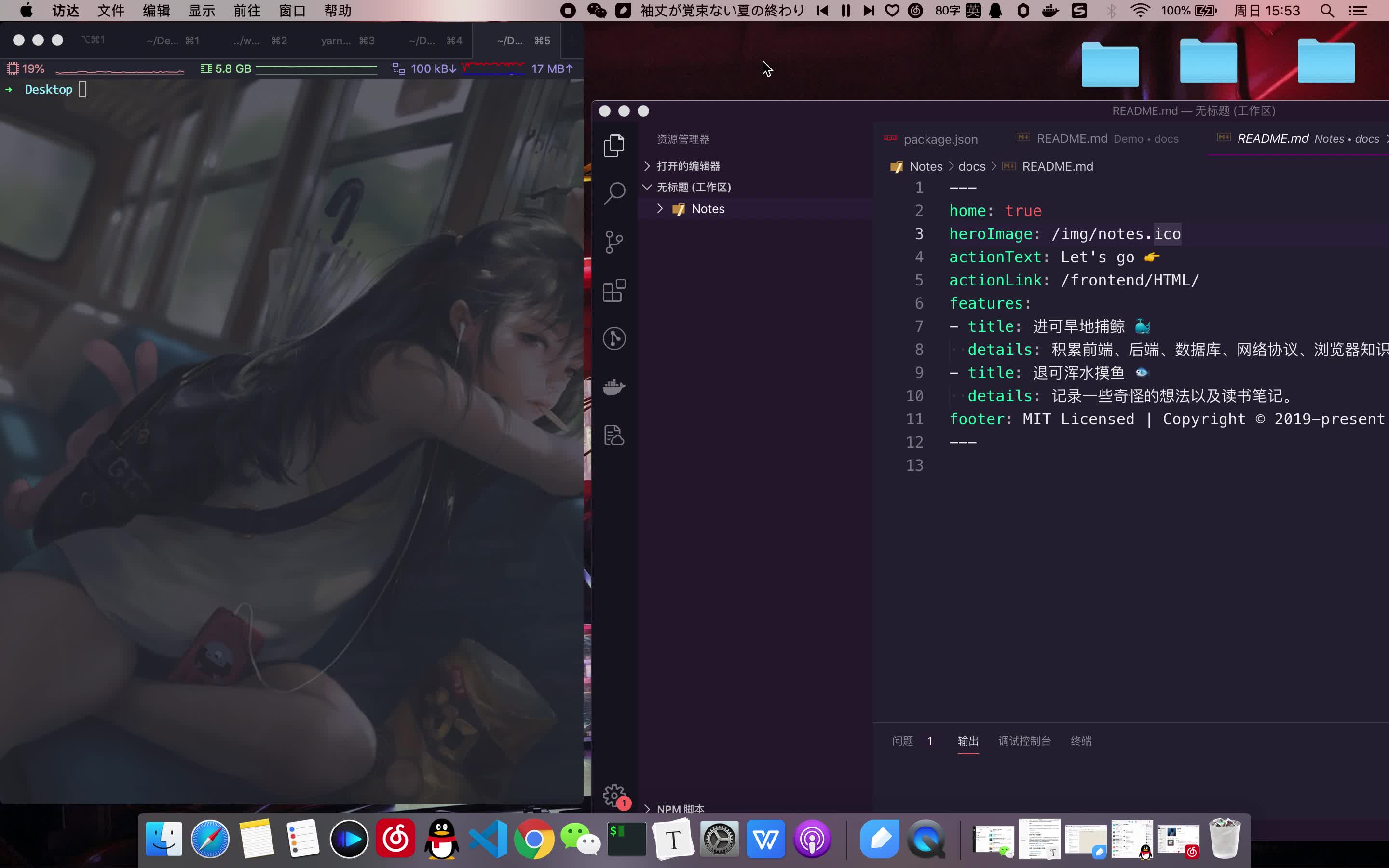Open the Extensions panel icon
The height and width of the screenshot is (868, 1389).
click(x=613, y=290)
